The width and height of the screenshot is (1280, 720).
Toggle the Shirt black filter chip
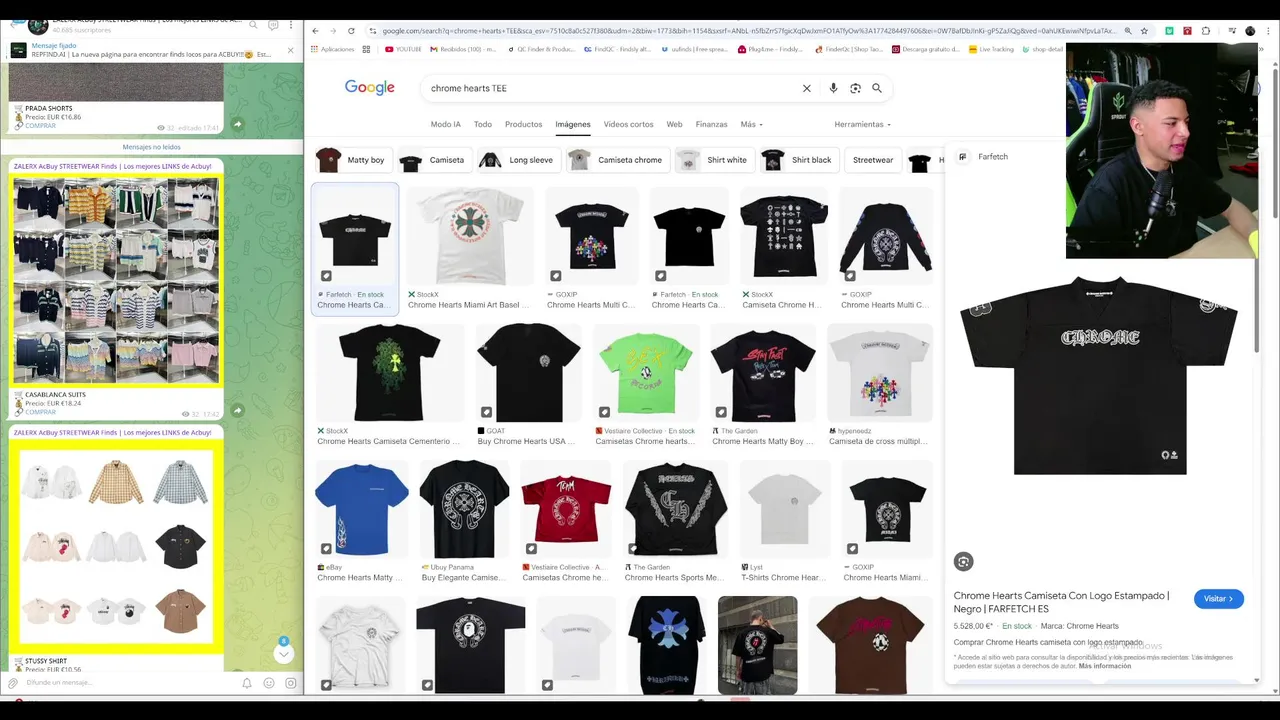coord(799,160)
